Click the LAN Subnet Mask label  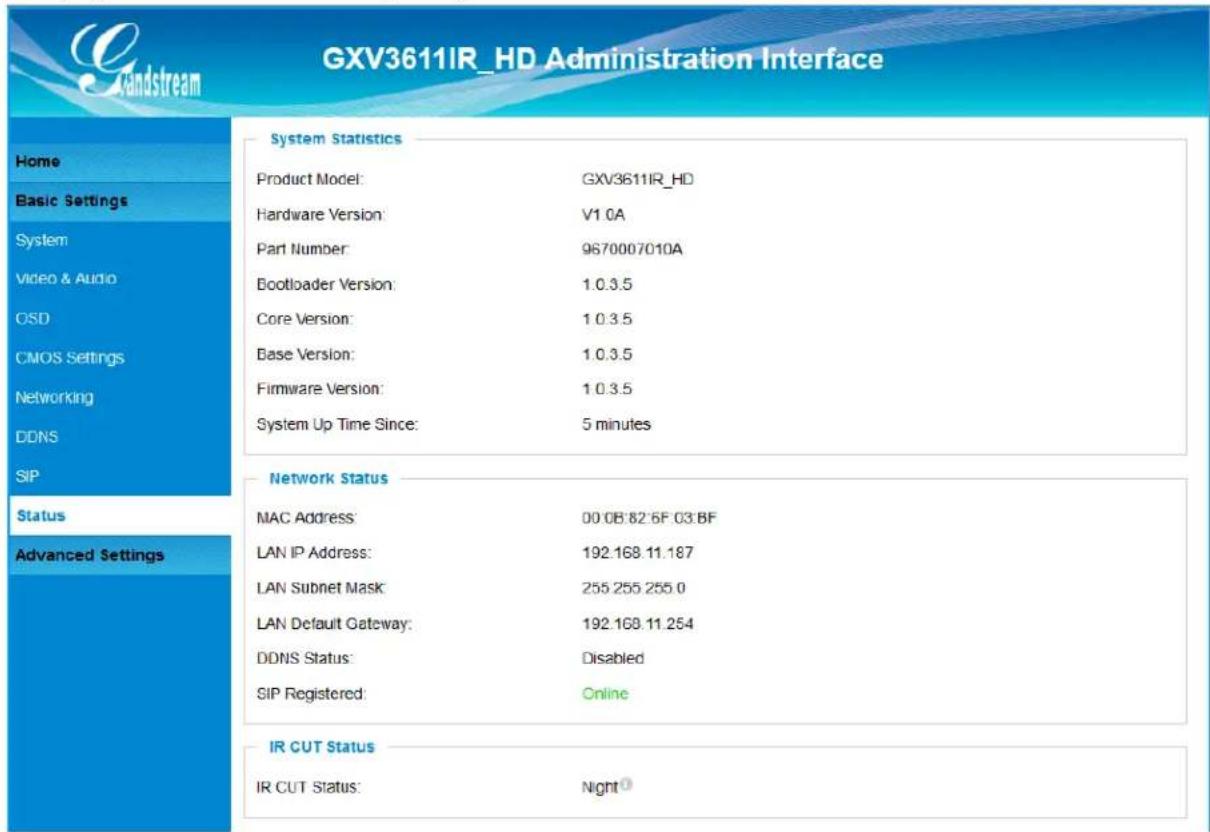coord(323,589)
